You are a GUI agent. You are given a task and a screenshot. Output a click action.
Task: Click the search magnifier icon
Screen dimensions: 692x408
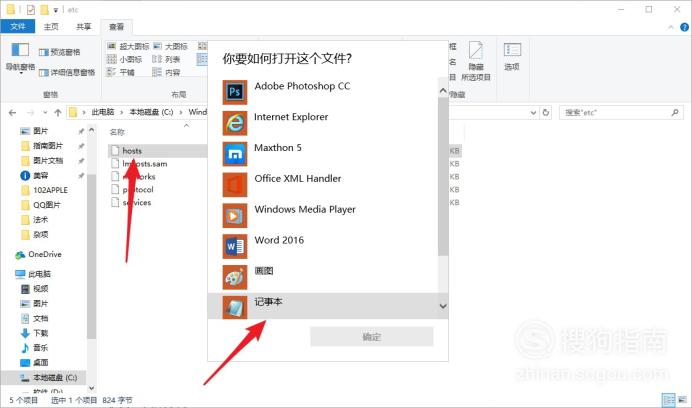pyautogui.click(x=675, y=113)
